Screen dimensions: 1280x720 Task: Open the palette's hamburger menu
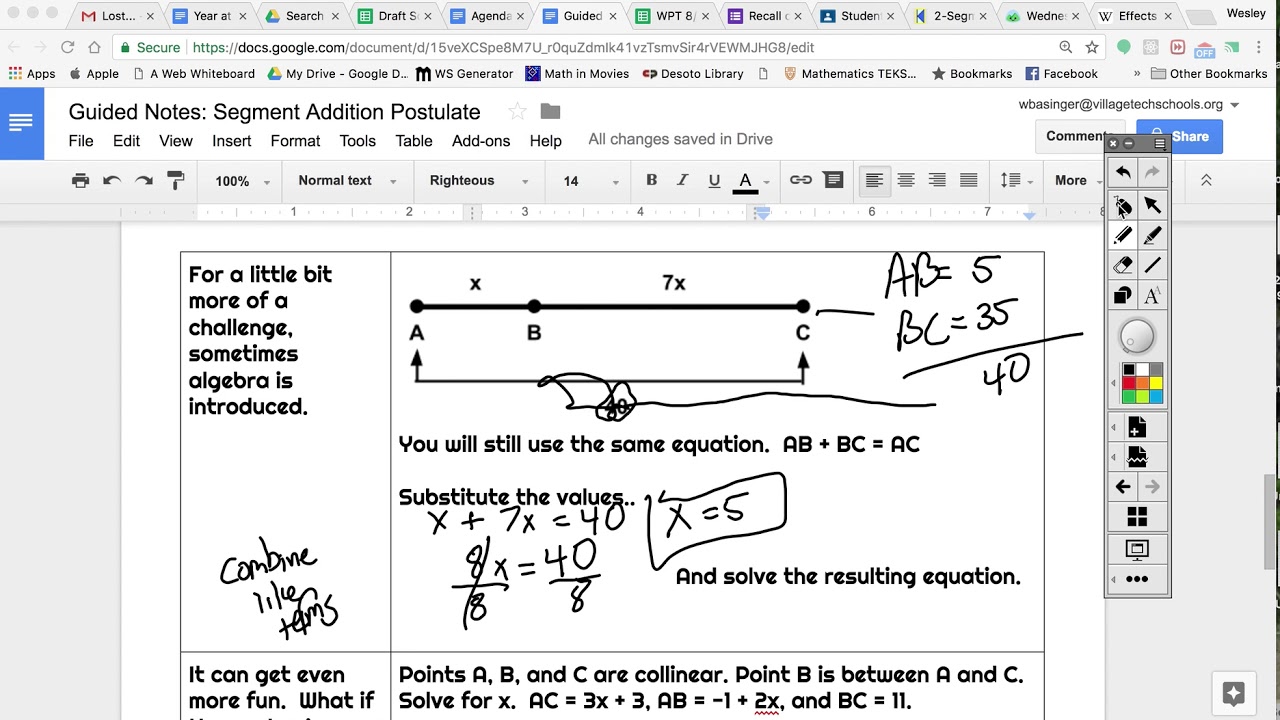pyautogui.click(x=1160, y=143)
